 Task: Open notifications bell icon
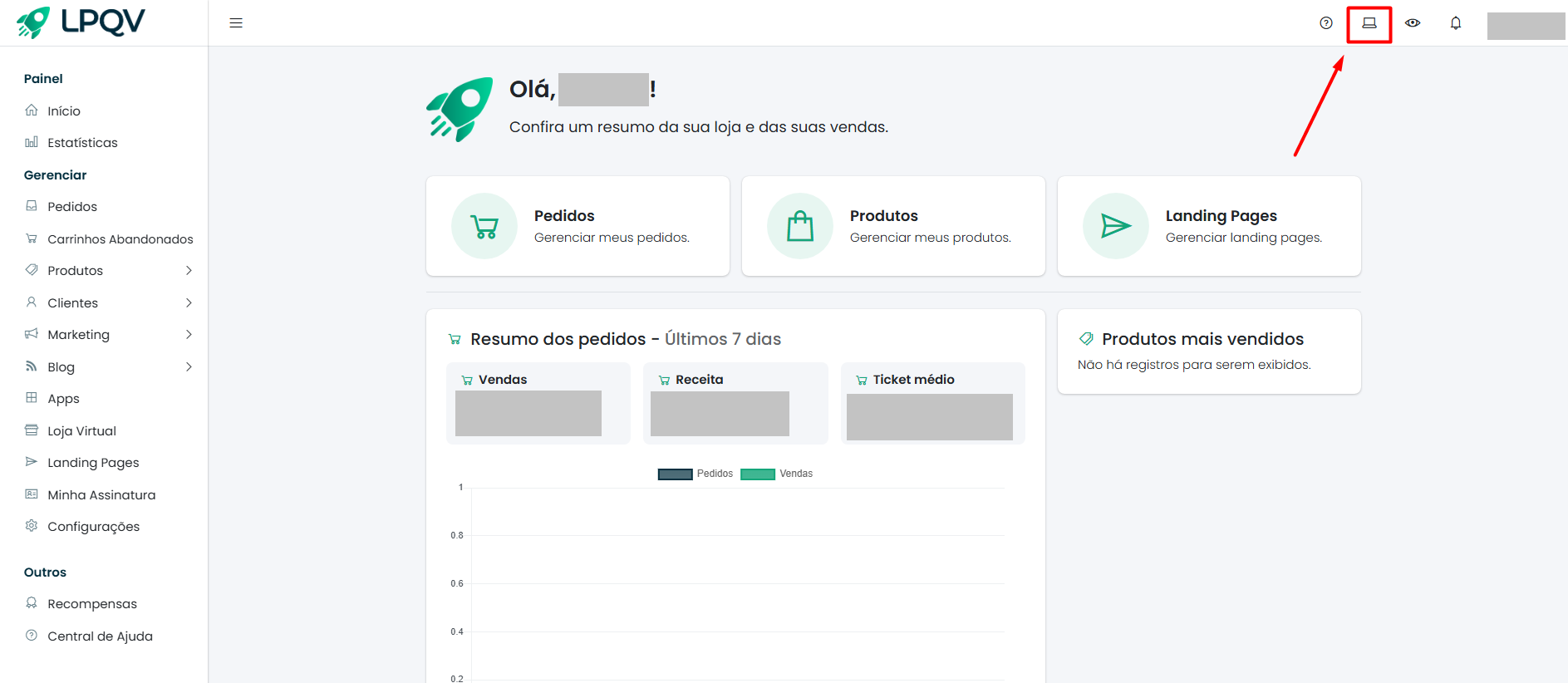coord(1455,23)
